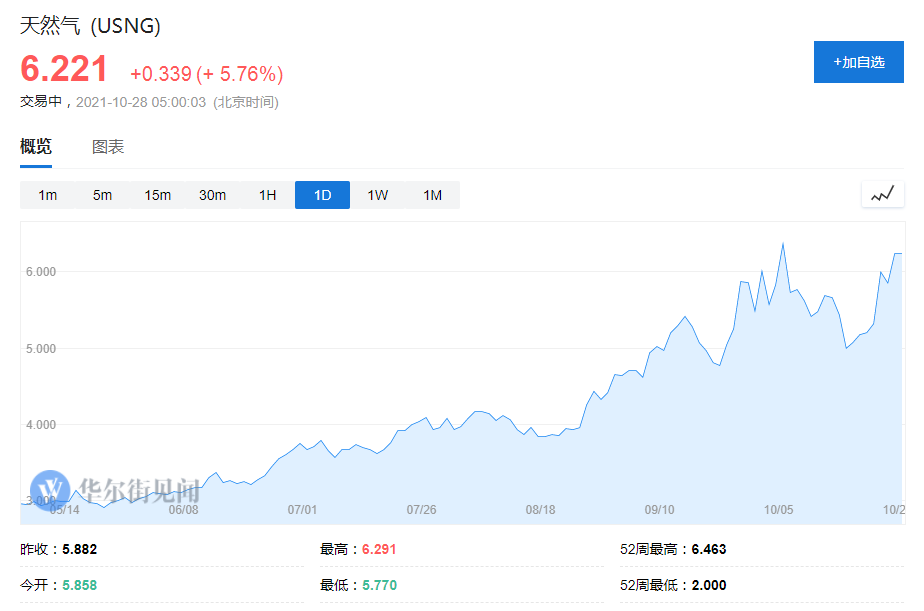Image resolution: width=924 pixels, height=611 pixels.
Task: Click the 天然气 (USNG) title
Action: 90,26
